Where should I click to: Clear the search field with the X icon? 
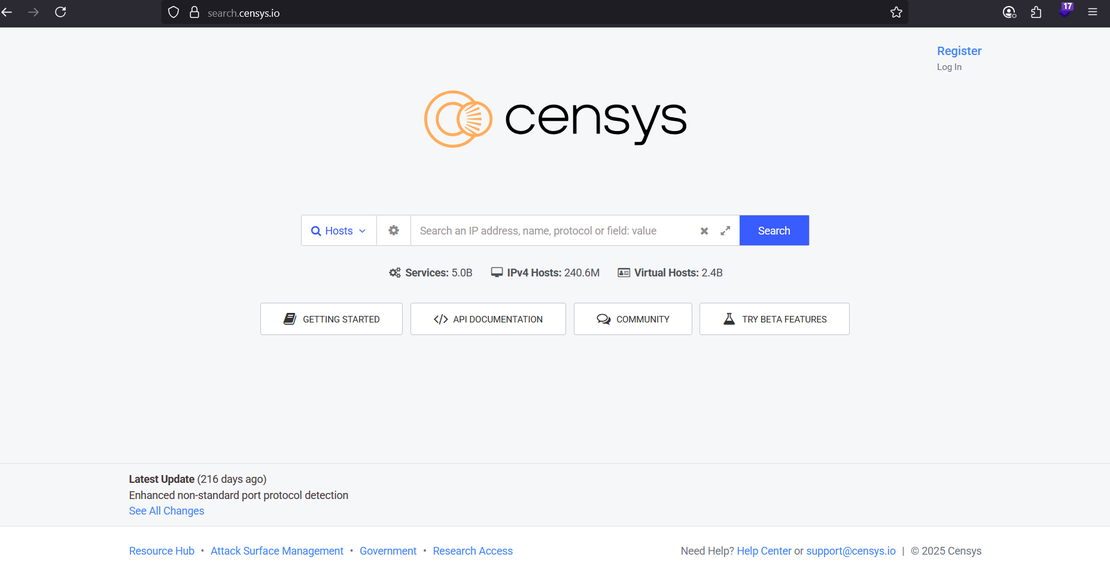(704, 231)
